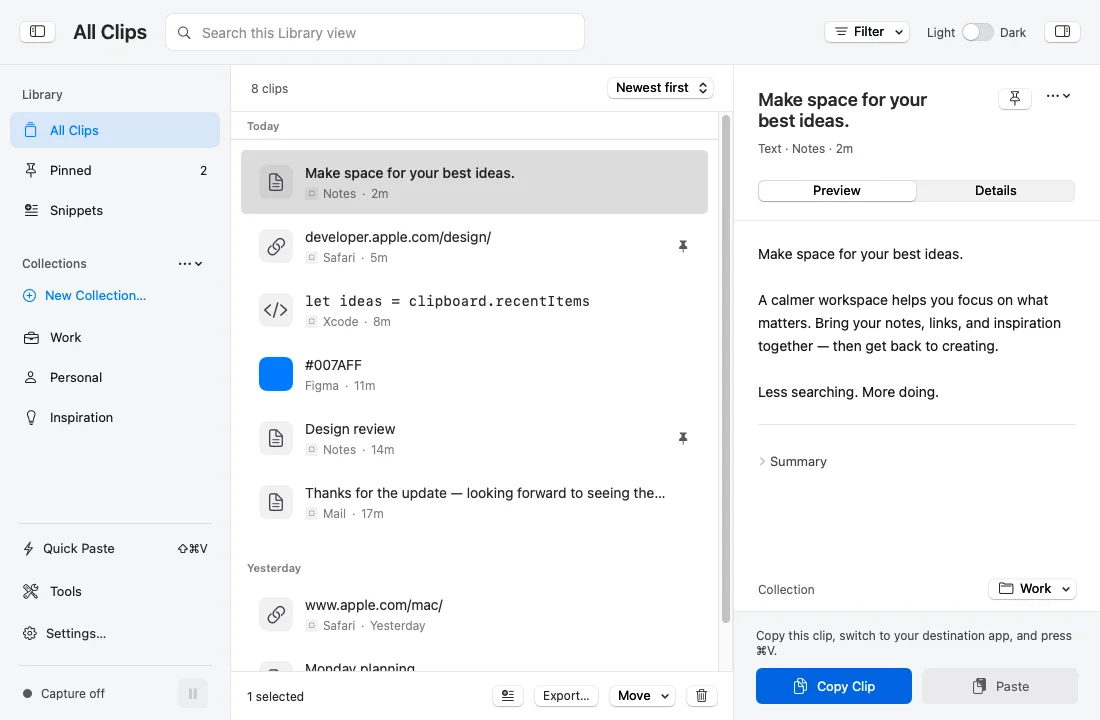The image size is (1100, 720).
Task: Open the Newest first sort menu
Action: click(660, 88)
